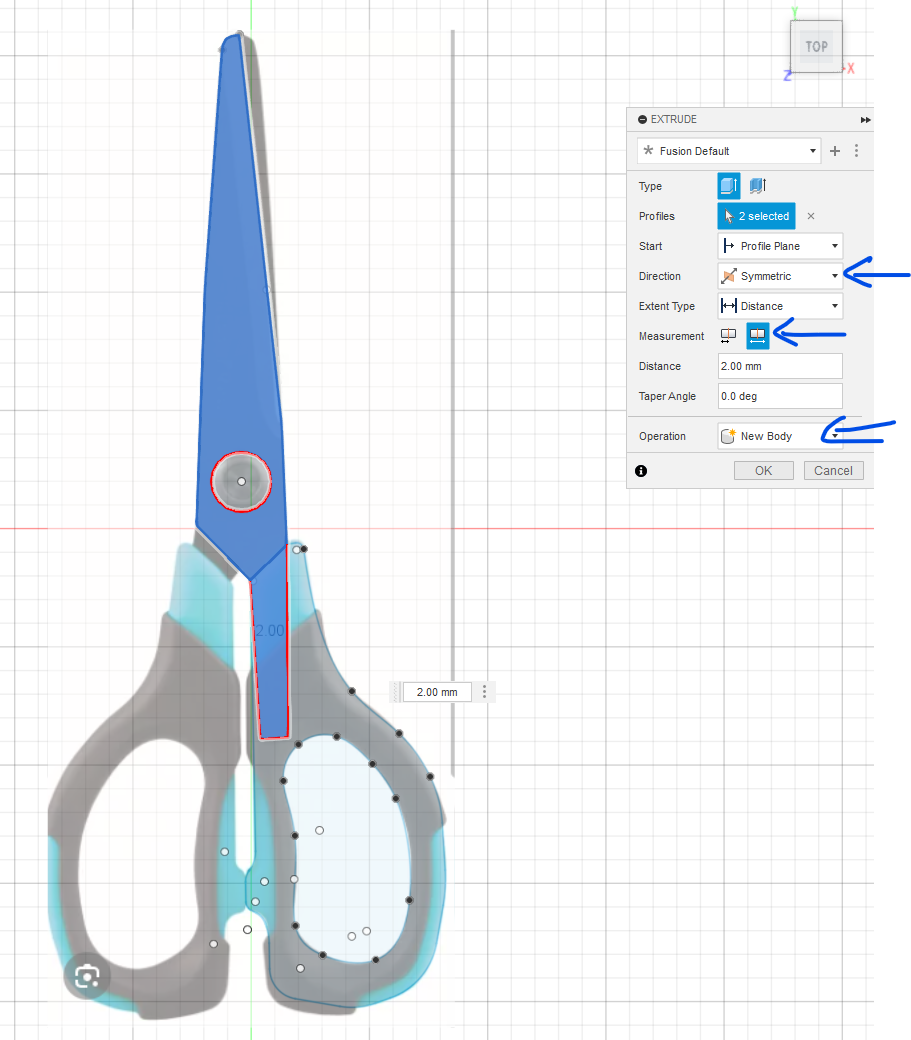
Task: Open the preset three-dot options menu
Action: coord(857,151)
